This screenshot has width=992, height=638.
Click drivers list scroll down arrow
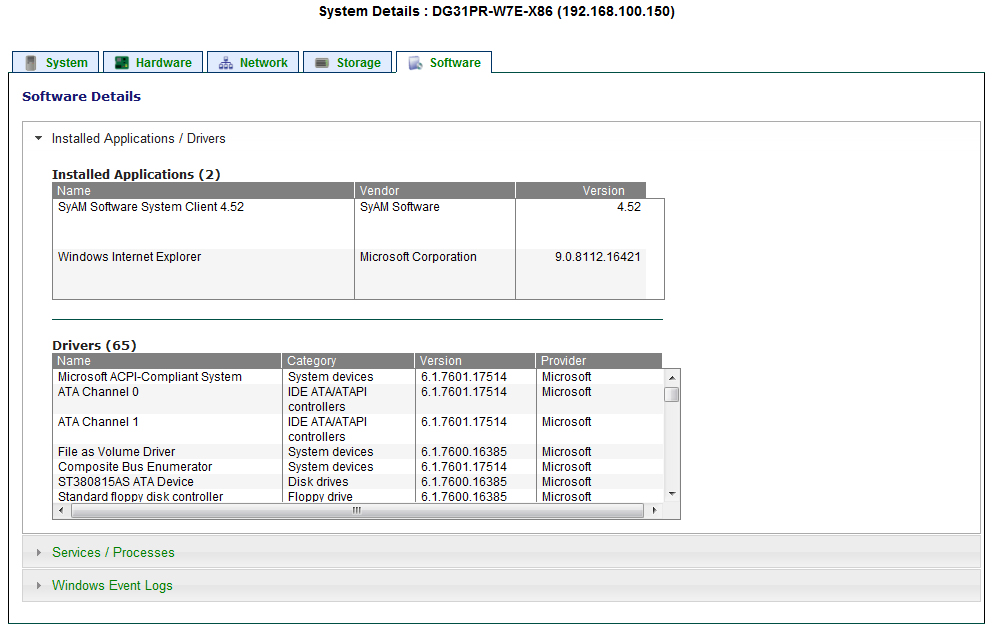click(672, 494)
